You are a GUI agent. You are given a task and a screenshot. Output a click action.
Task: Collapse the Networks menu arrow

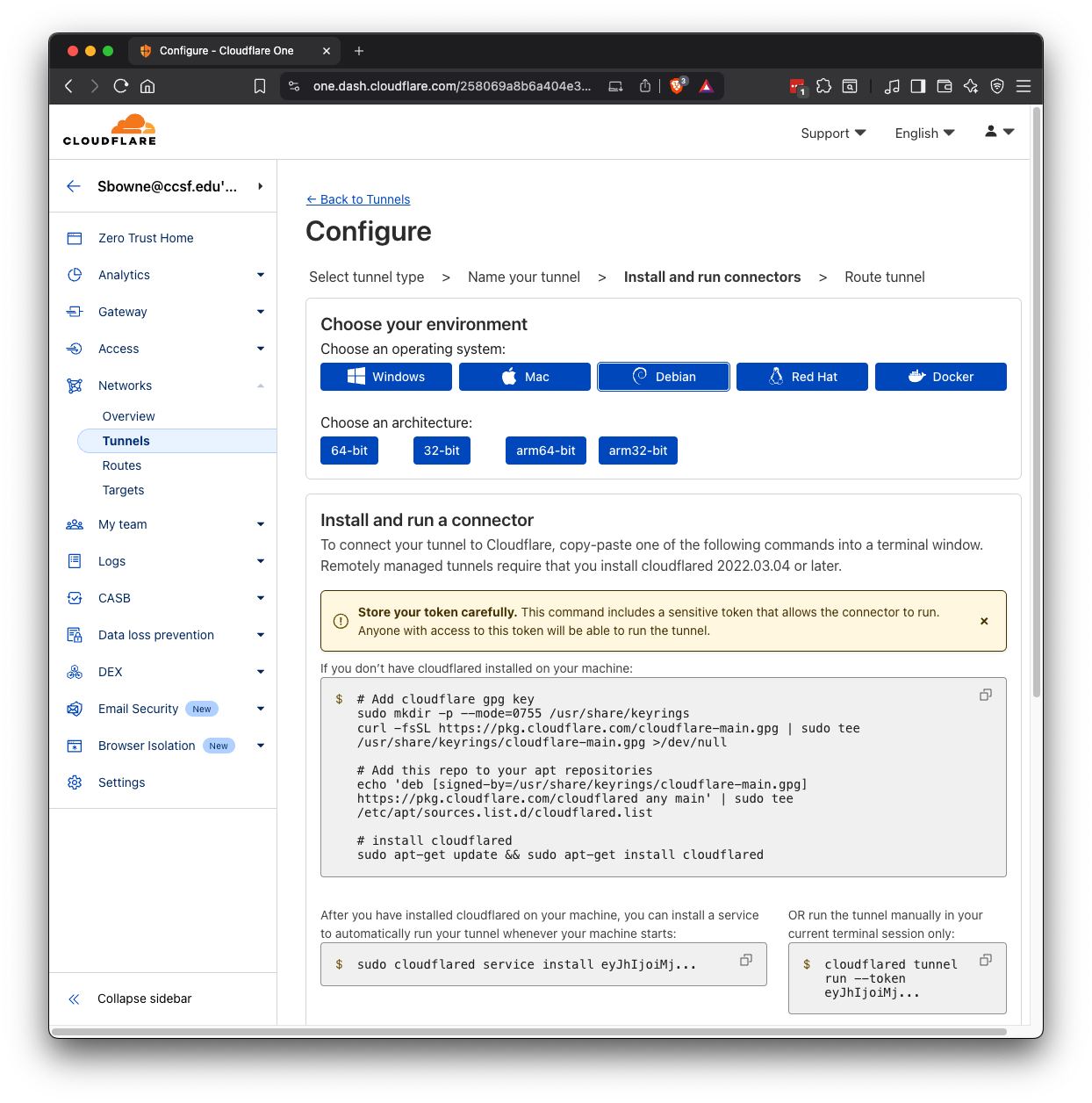point(261,386)
